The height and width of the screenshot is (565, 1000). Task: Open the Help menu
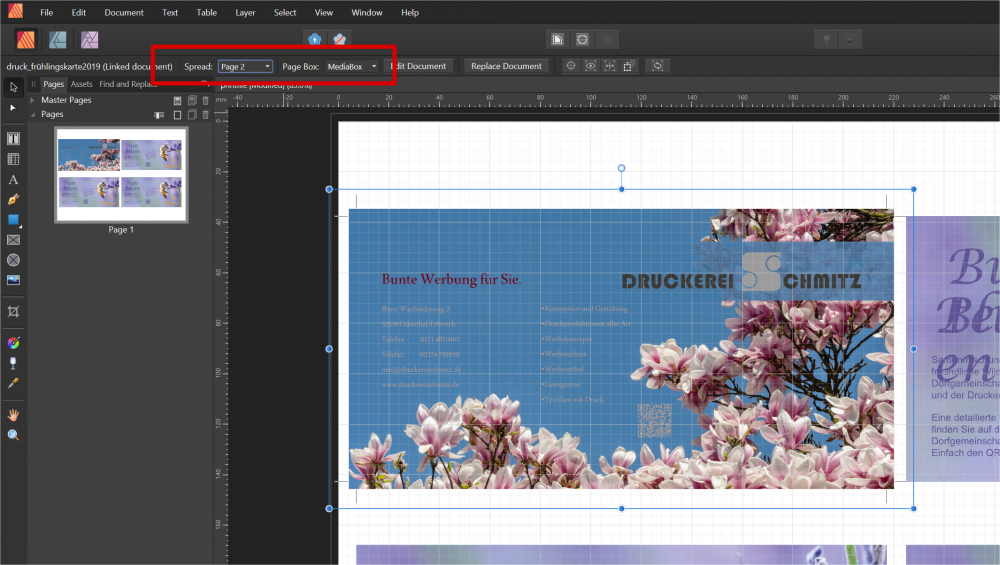[x=409, y=12]
